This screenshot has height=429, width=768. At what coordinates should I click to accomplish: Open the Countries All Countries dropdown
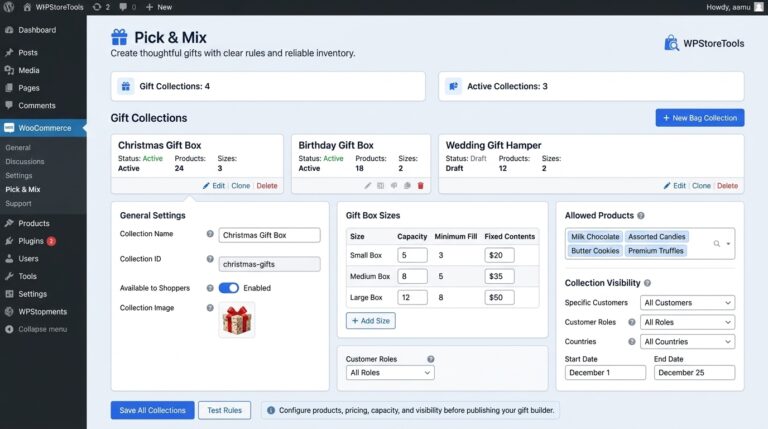688,342
